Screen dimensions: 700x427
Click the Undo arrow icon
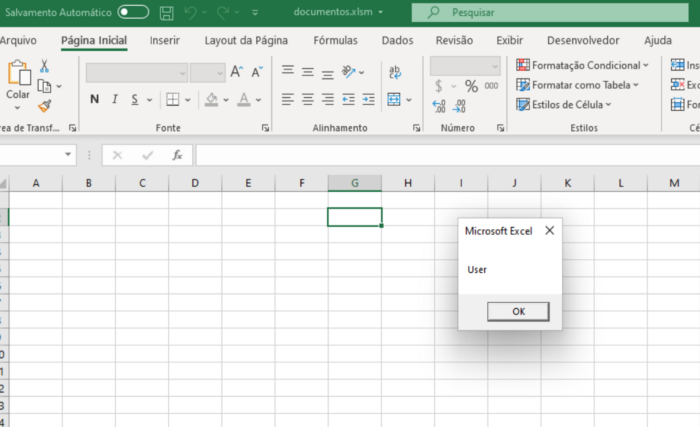point(191,13)
